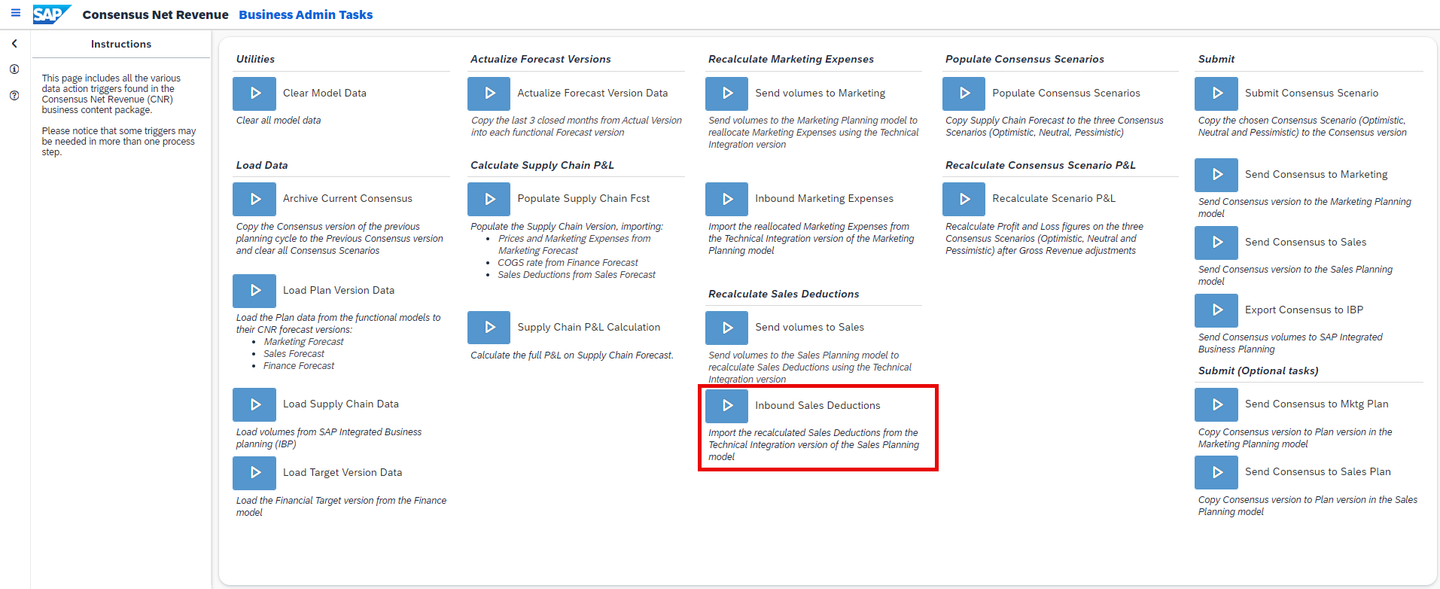Run the Inbound Sales Deductions trigger
The width and height of the screenshot is (1440, 589).
[x=727, y=405]
